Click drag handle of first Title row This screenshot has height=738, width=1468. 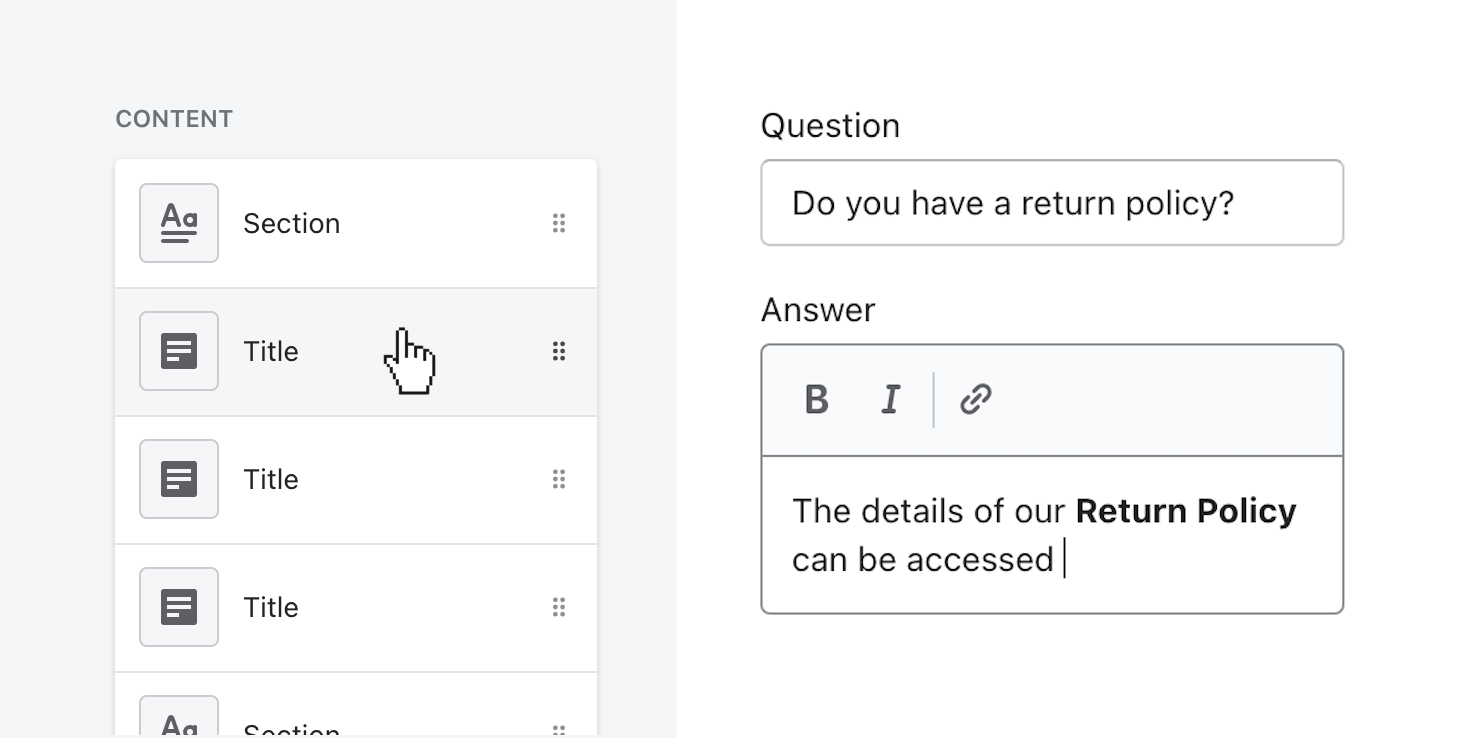click(559, 351)
